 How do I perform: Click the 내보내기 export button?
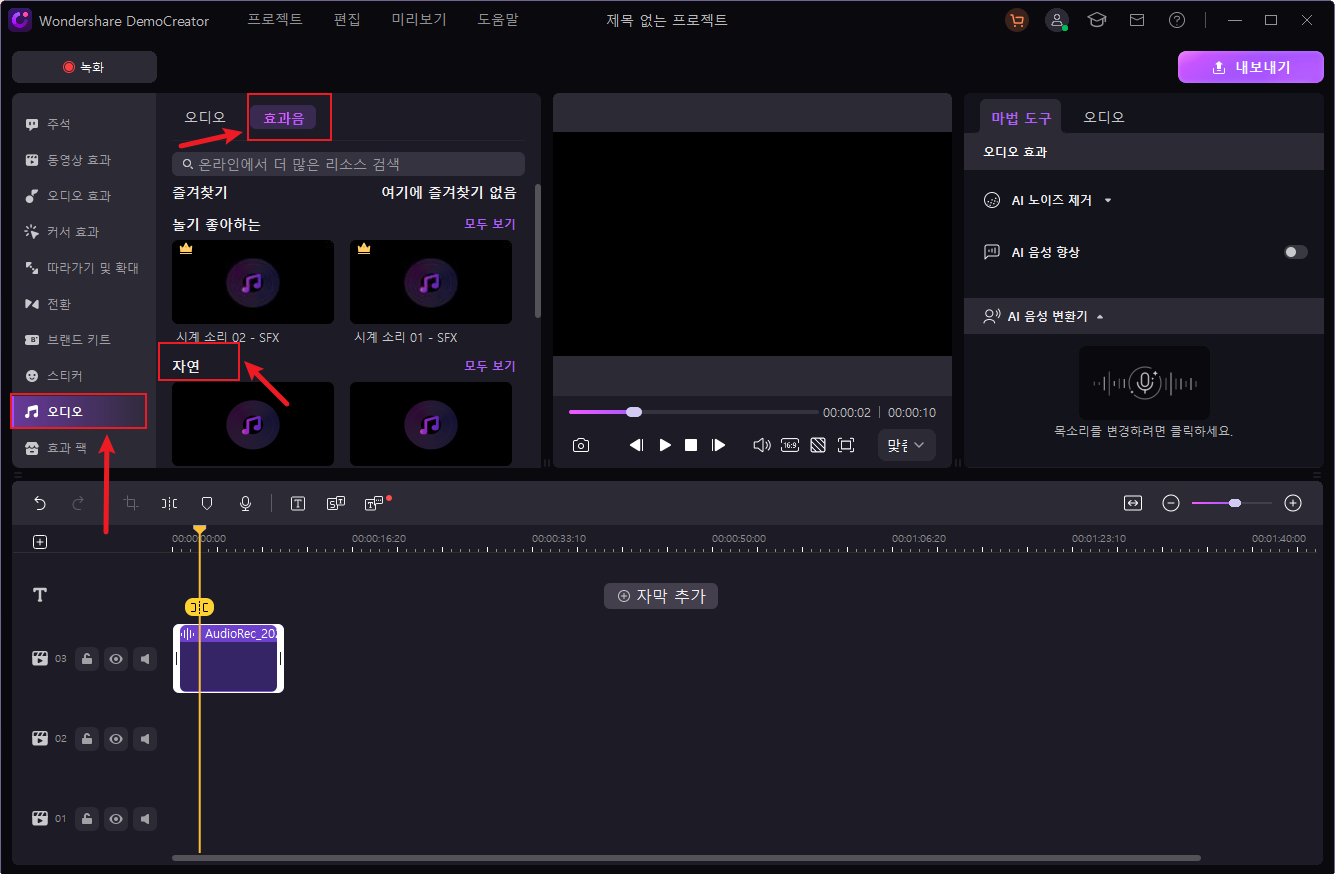pos(1250,67)
